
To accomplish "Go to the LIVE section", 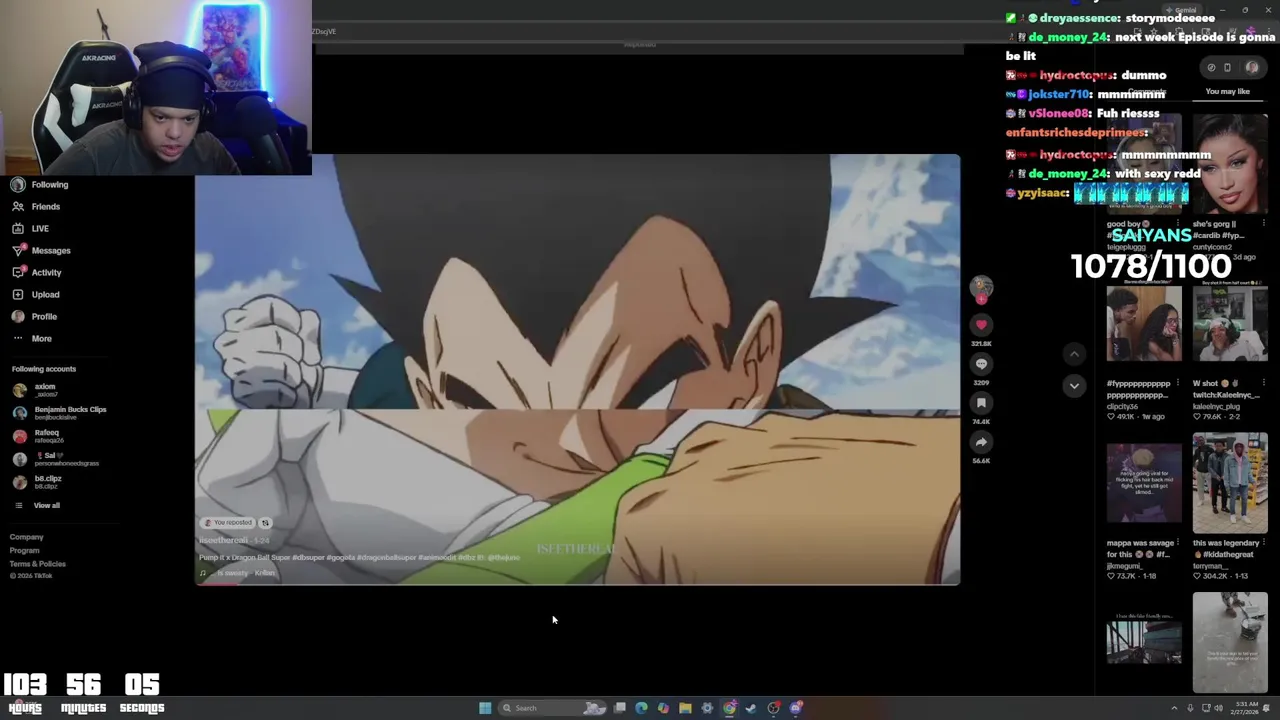I will pyautogui.click(x=31, y=228).
